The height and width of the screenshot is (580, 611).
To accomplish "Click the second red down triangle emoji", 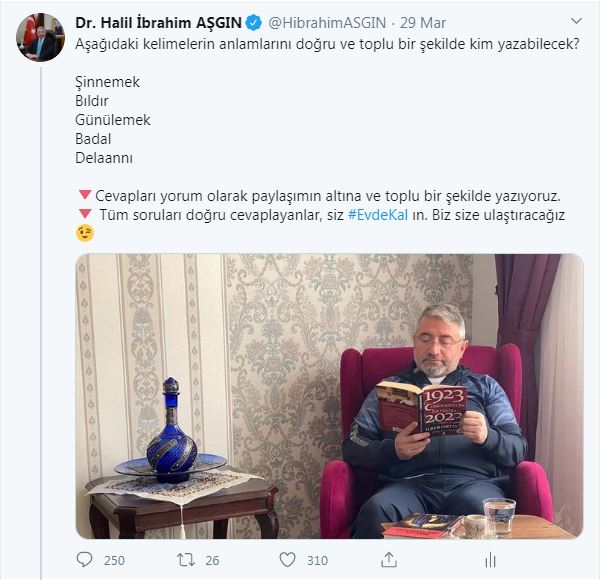I will pyautogui.click(x=85, y=214).
